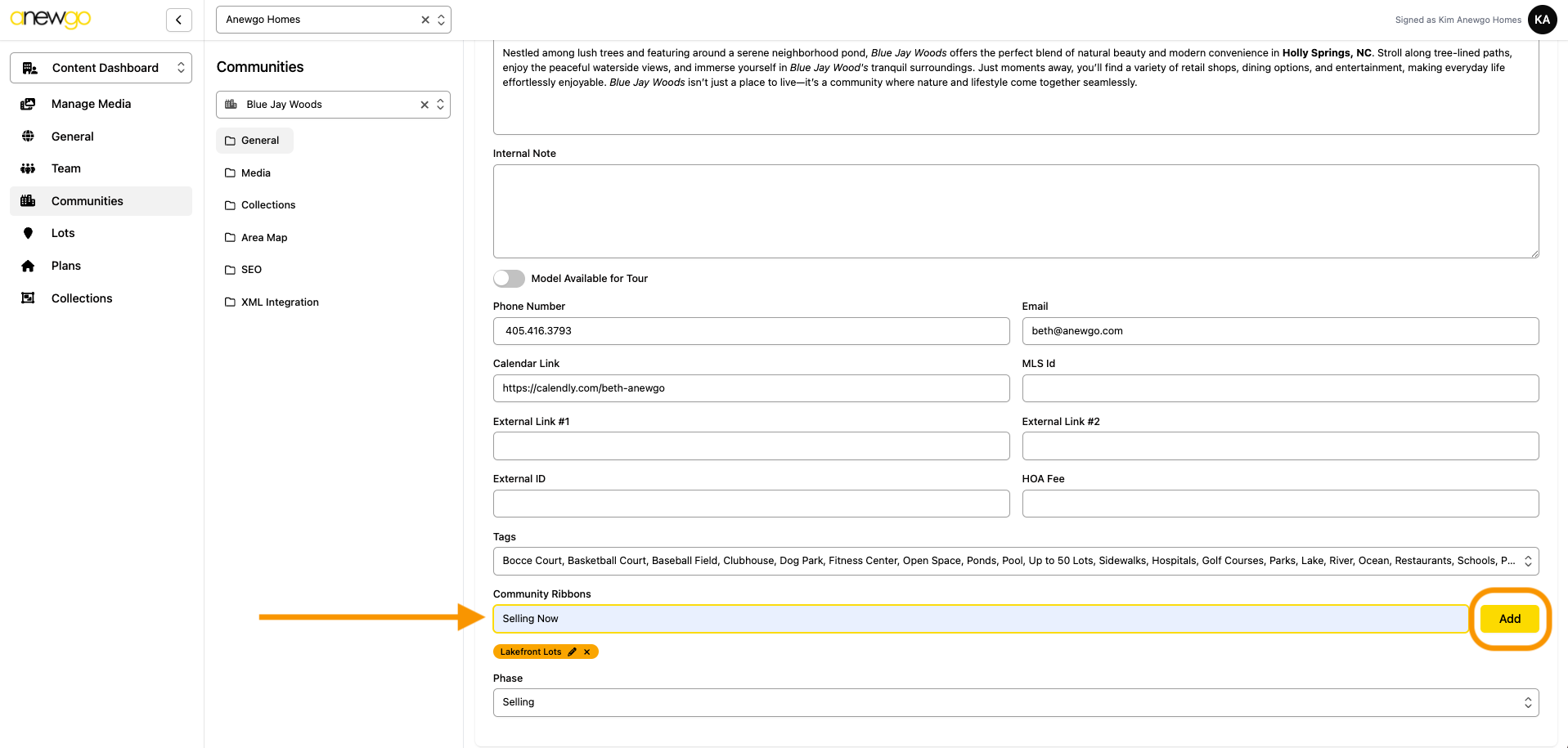1568x748 pixels.
Task: Expand the Phase dropdown showing Selling
Action: (1015, 702)
